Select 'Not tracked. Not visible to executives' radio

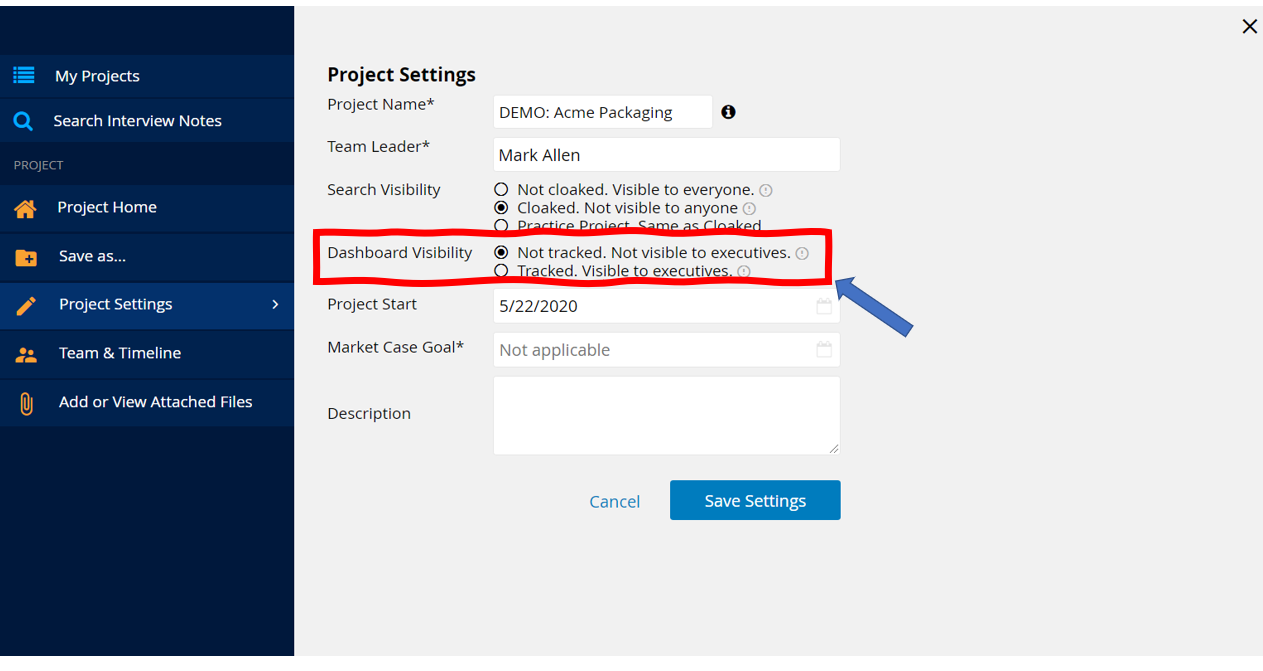pos(501,253)
